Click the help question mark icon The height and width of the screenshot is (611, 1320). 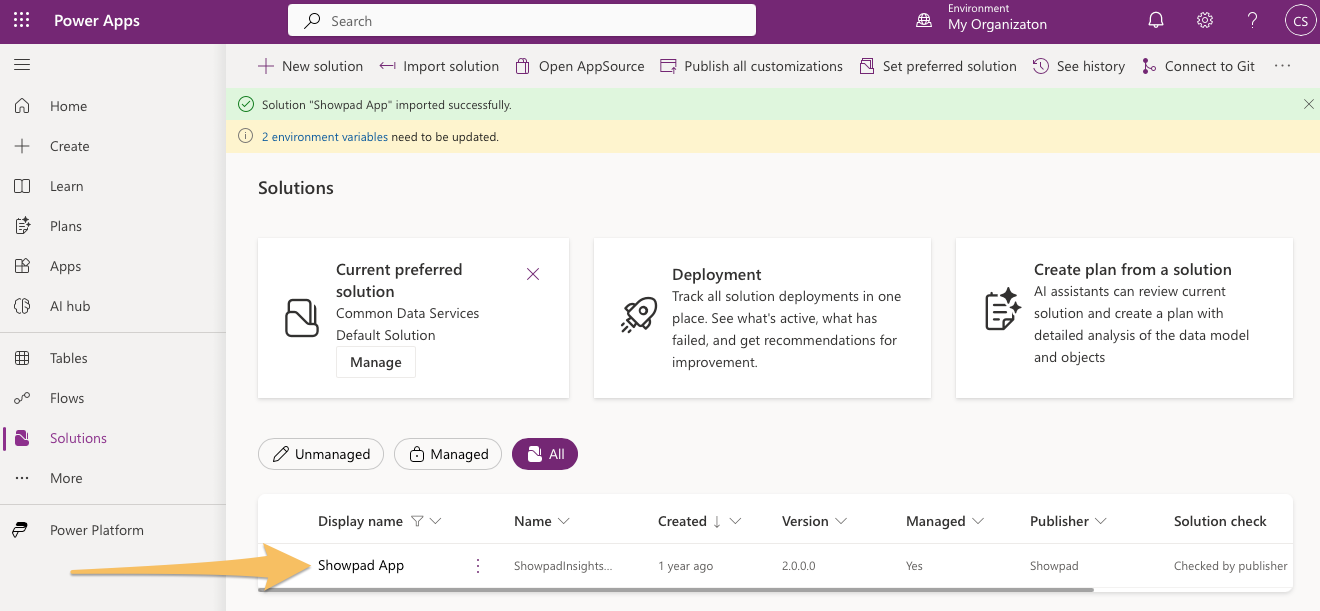coord(1253,20)
